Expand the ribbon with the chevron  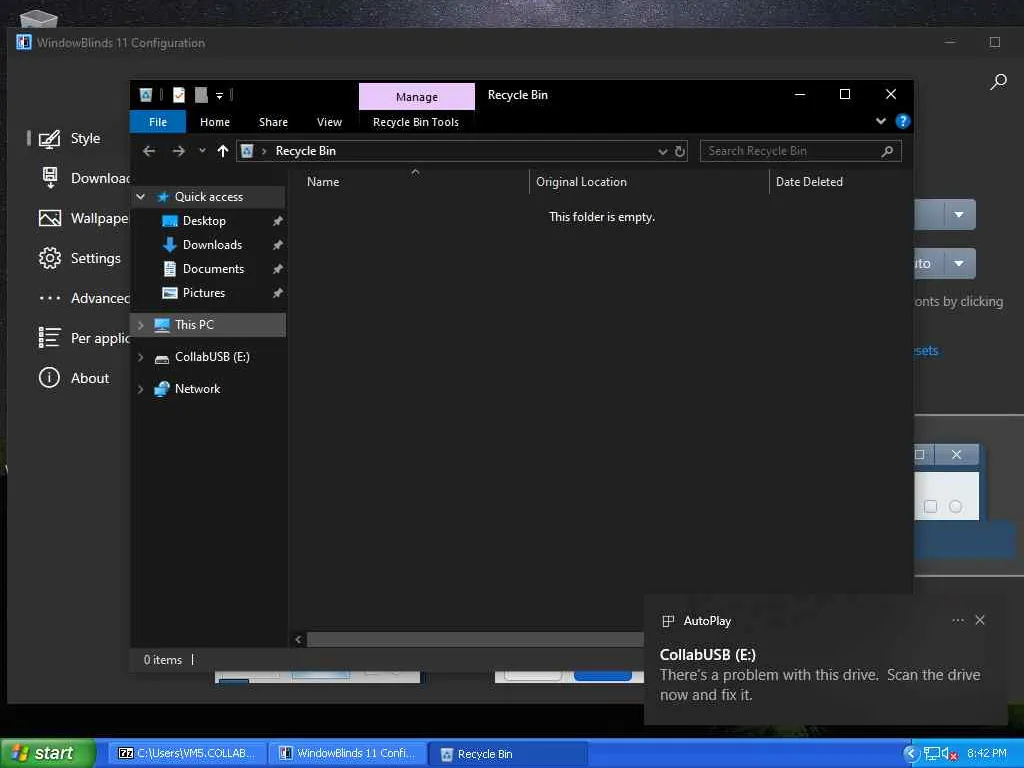click(880, 121)
